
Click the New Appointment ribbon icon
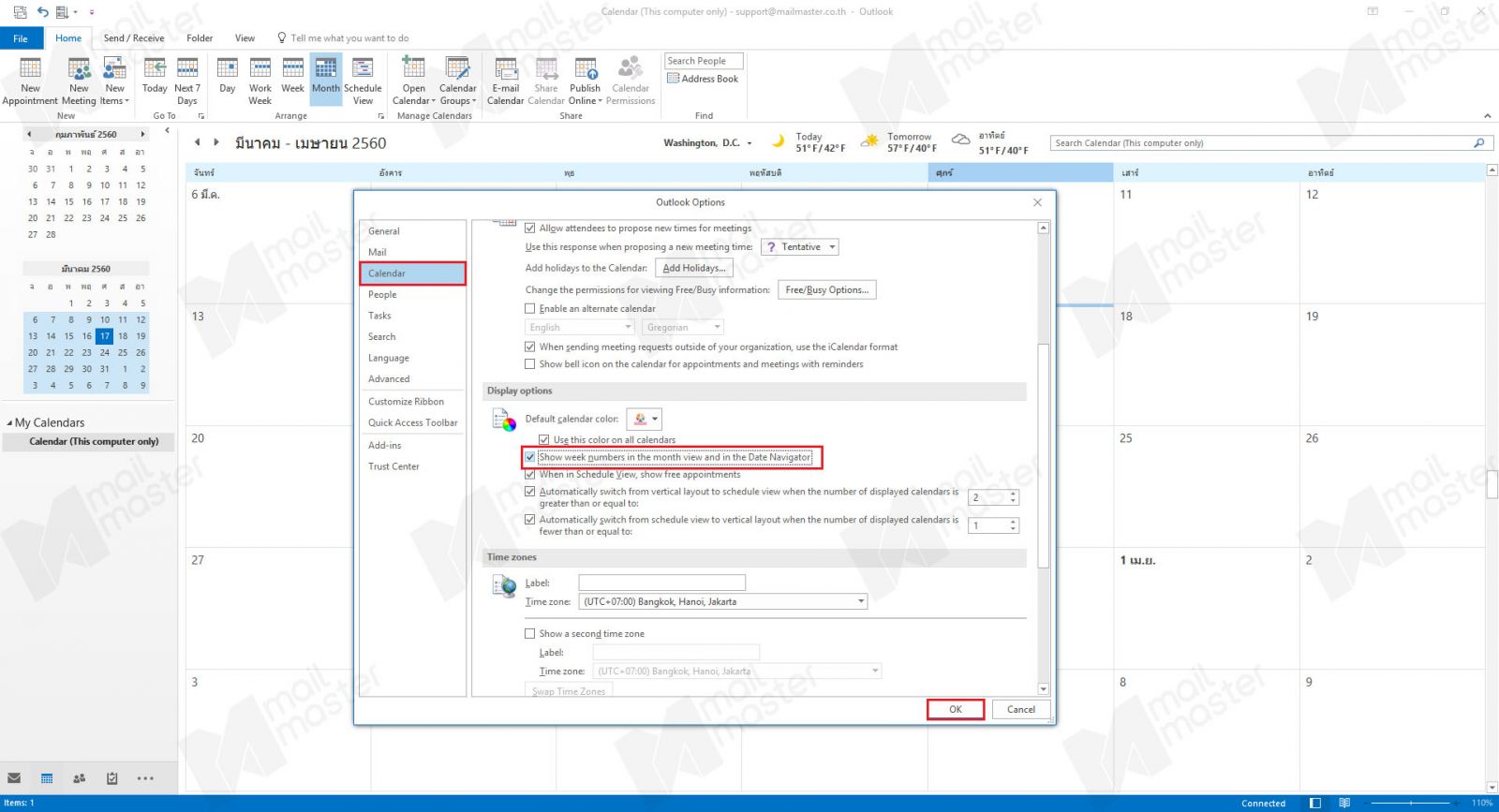30,81
